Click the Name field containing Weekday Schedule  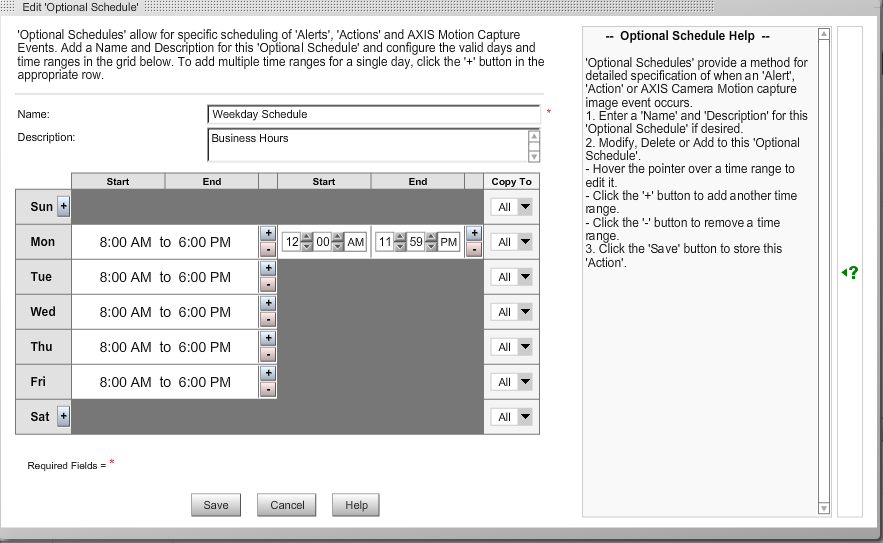pos(374,114)
